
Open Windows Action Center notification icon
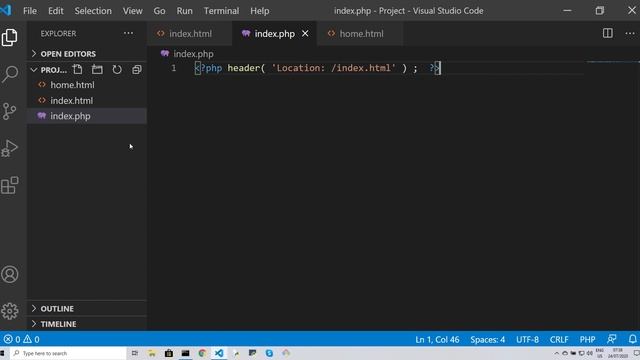tap(636, 353)
